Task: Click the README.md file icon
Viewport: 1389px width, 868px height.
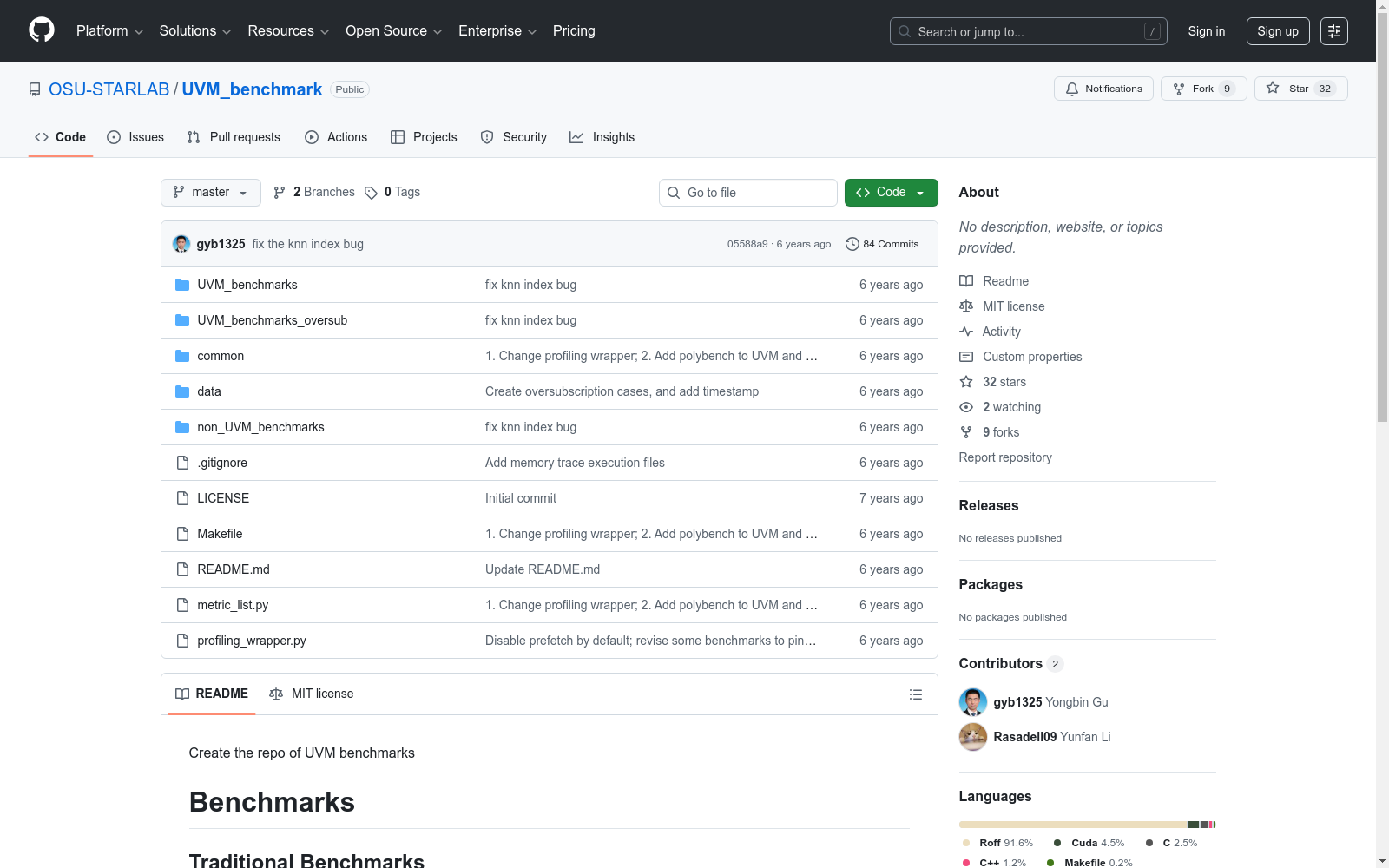Action: (x=182, y=569)
